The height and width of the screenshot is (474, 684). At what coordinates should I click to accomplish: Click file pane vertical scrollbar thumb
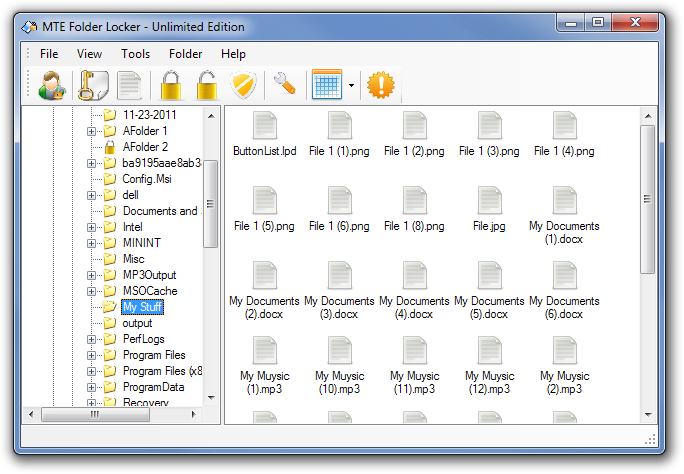[x=647, y=199]
